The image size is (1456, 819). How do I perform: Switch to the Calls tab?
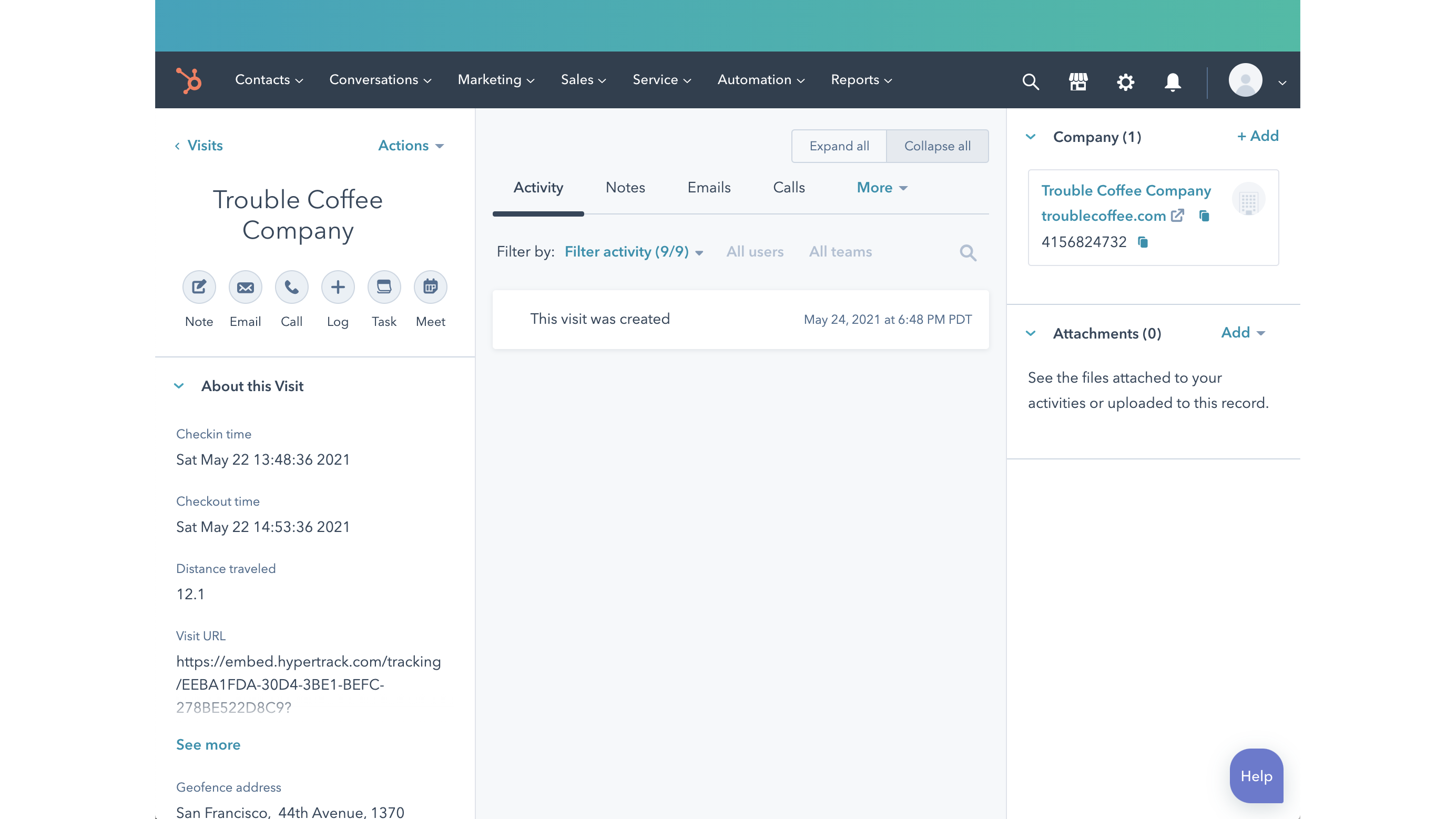tap(789, 188)
